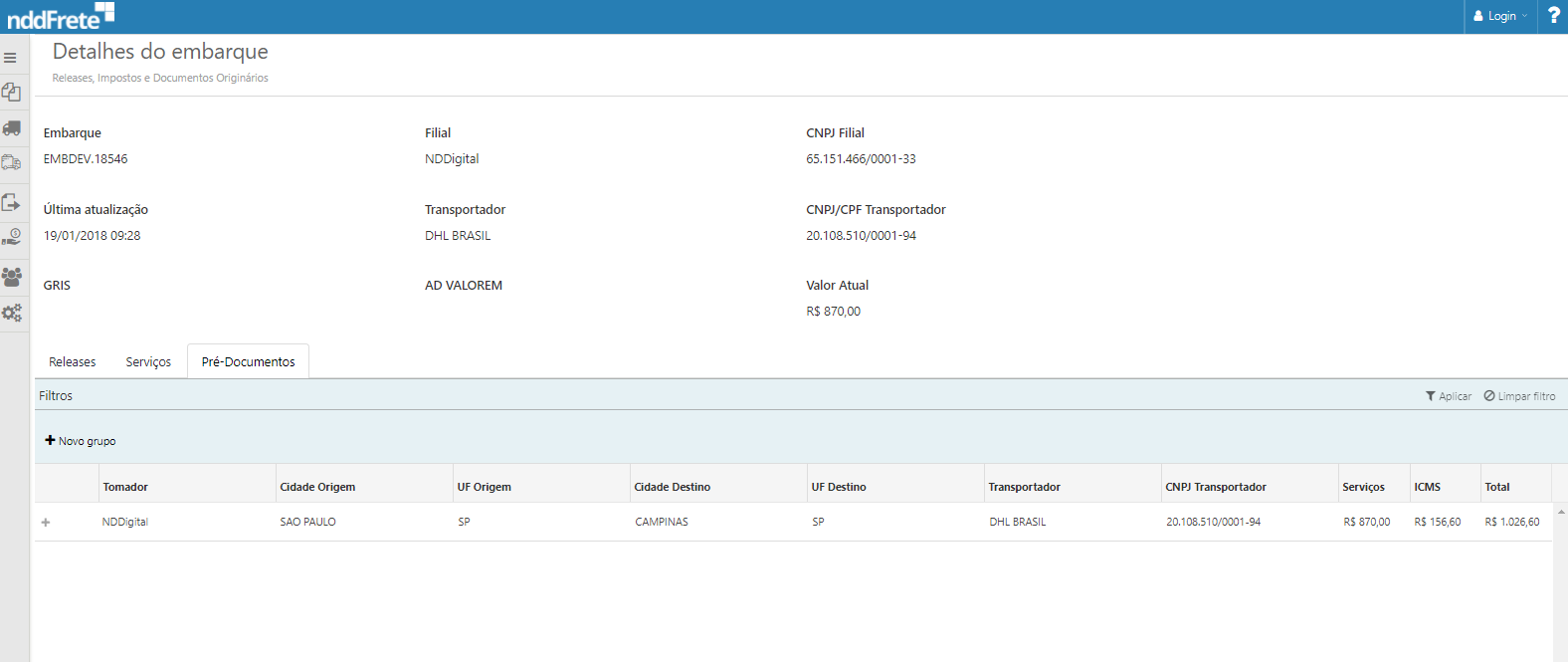Open the hand with coin payment icon
This screenshot has width=1568, height=662.
point(12,238)
